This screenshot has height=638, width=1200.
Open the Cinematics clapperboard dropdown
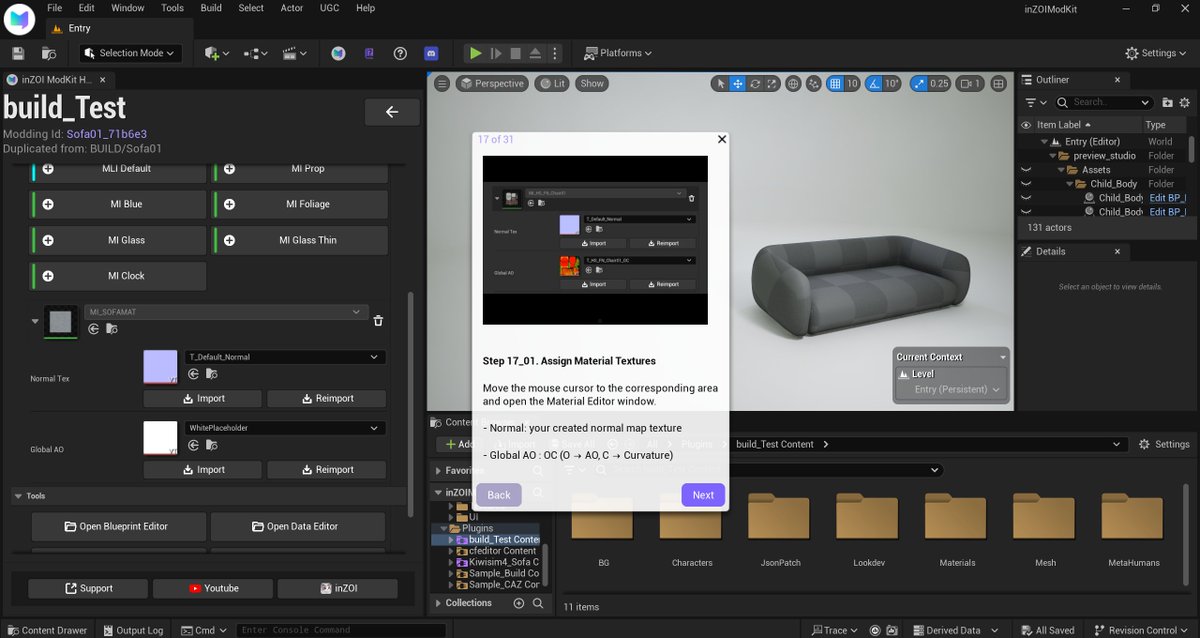click(294, 53)
